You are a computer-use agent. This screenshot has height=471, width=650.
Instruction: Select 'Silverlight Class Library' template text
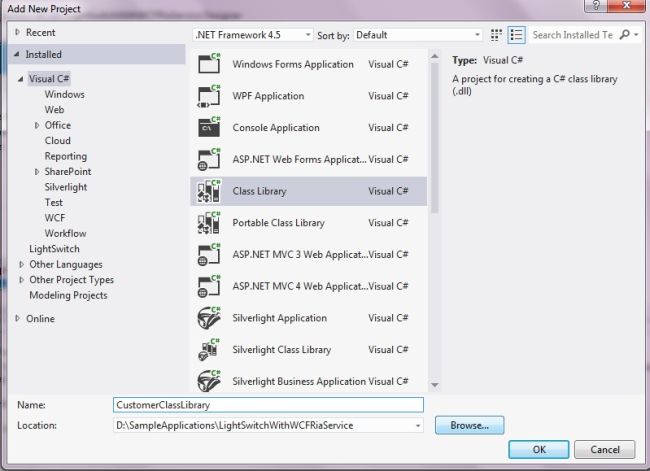(281, 350)
